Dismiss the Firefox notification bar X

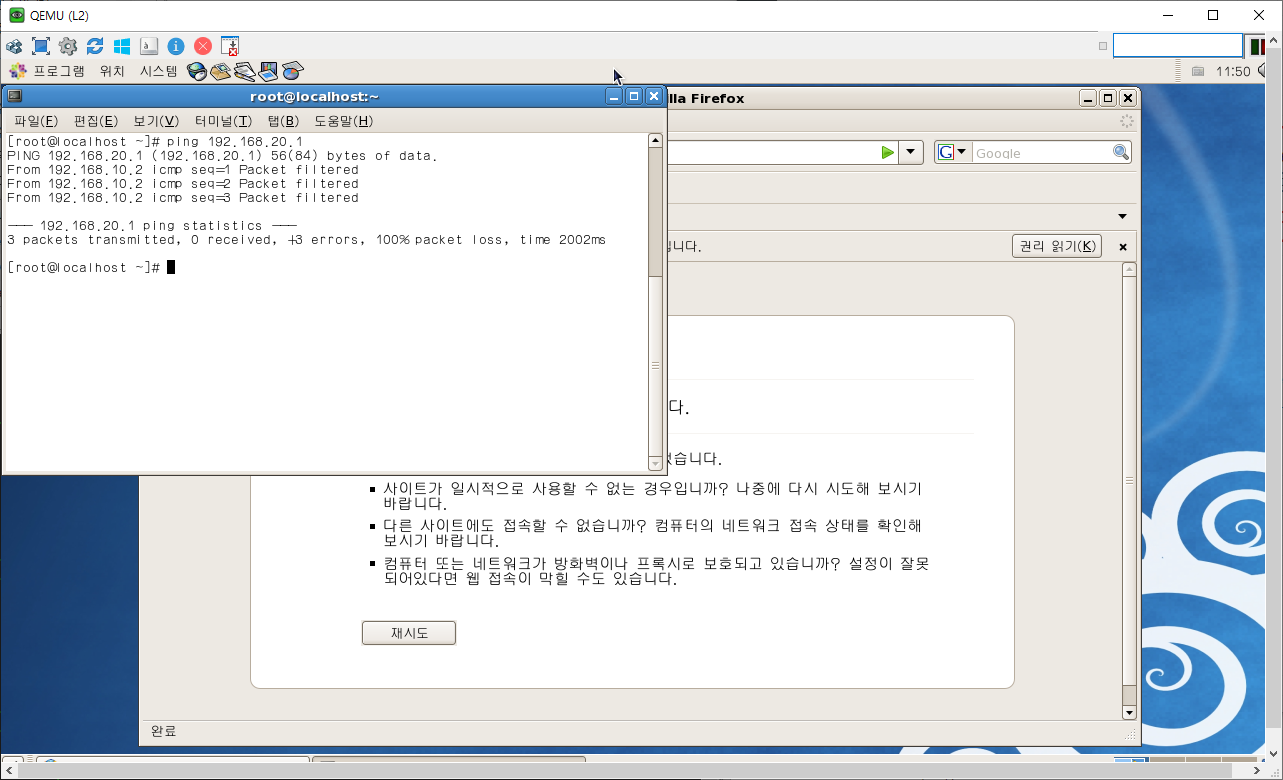point(1122,246)
